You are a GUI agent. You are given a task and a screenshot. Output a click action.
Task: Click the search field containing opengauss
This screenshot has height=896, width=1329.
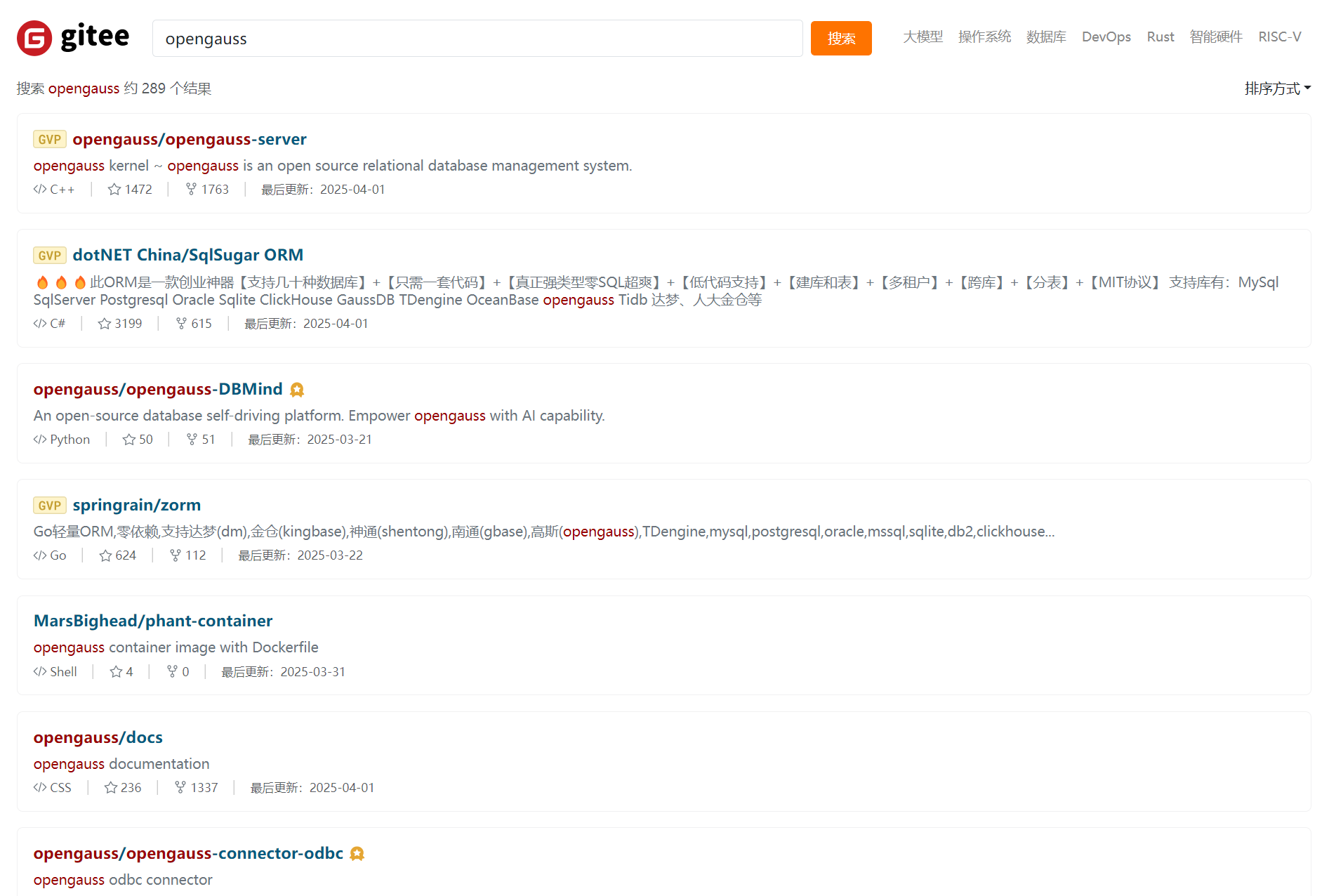tap(477, 39)
